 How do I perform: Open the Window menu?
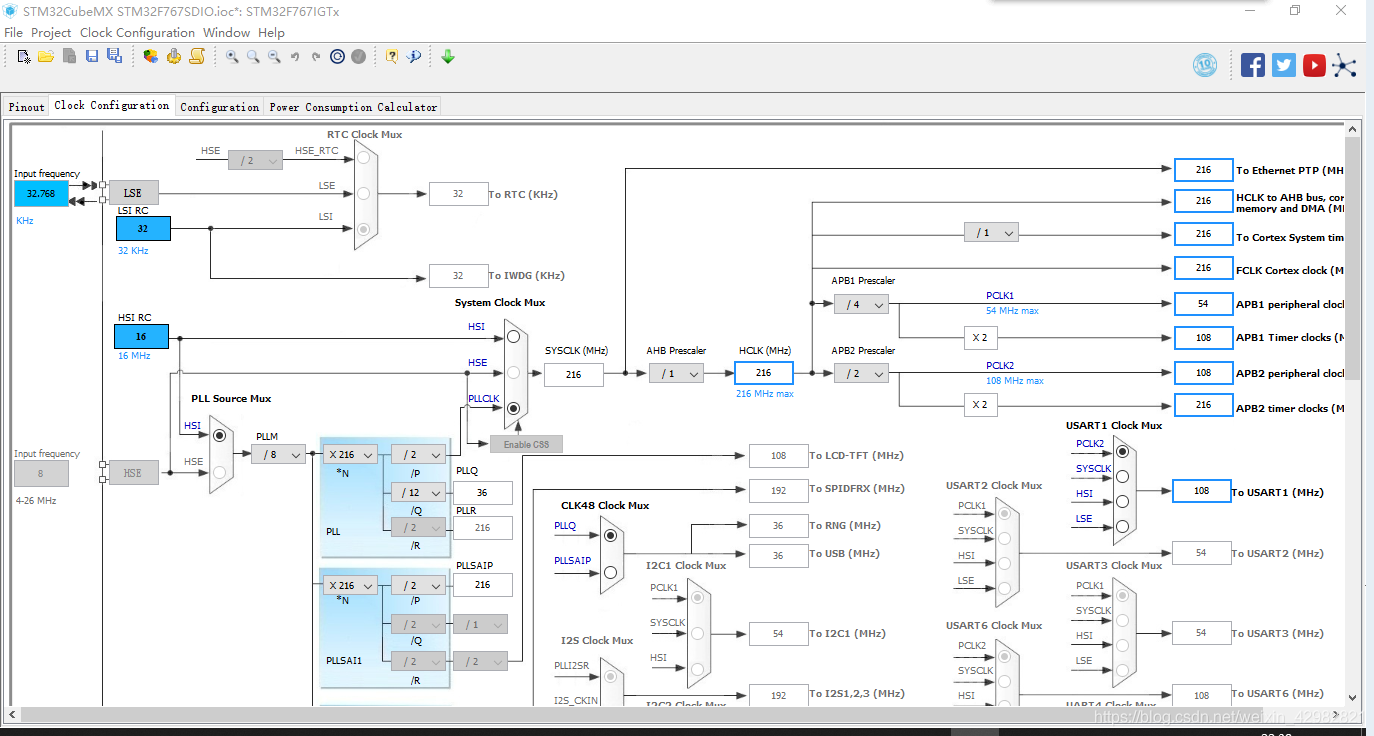226,32
